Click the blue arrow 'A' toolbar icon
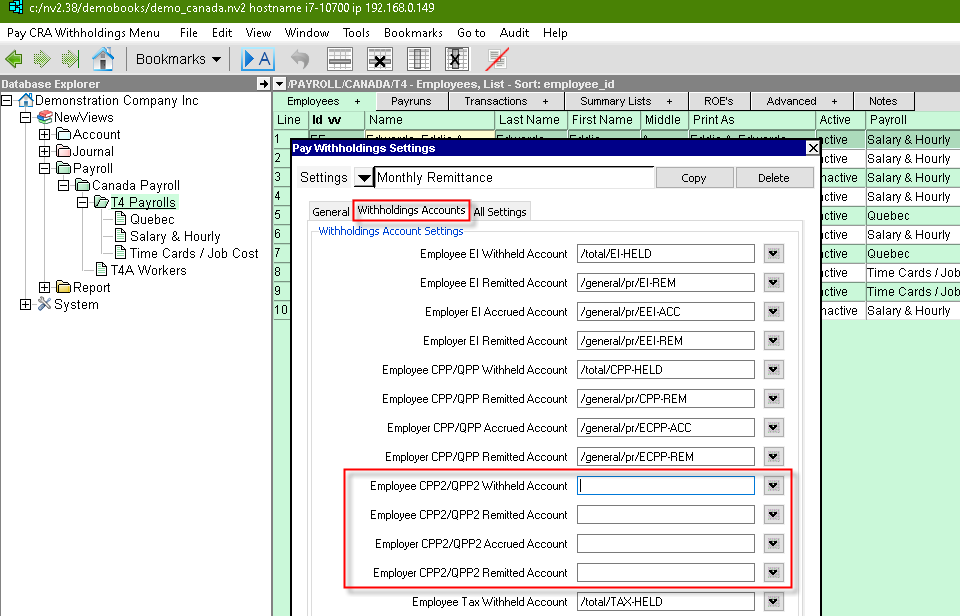This screenshot has height=616, width=960. pos(258,59)
